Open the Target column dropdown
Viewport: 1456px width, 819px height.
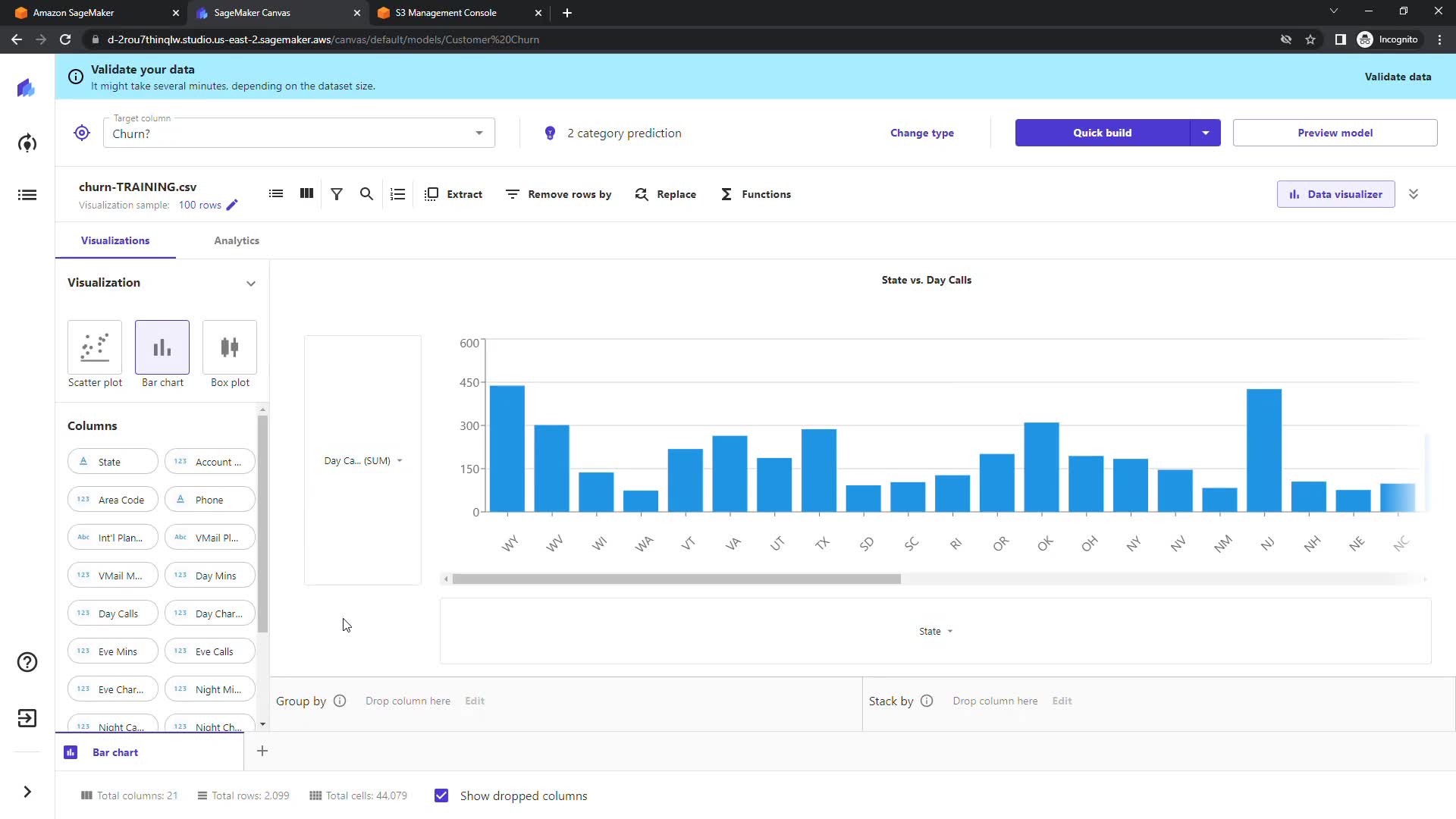coord(479,133)
